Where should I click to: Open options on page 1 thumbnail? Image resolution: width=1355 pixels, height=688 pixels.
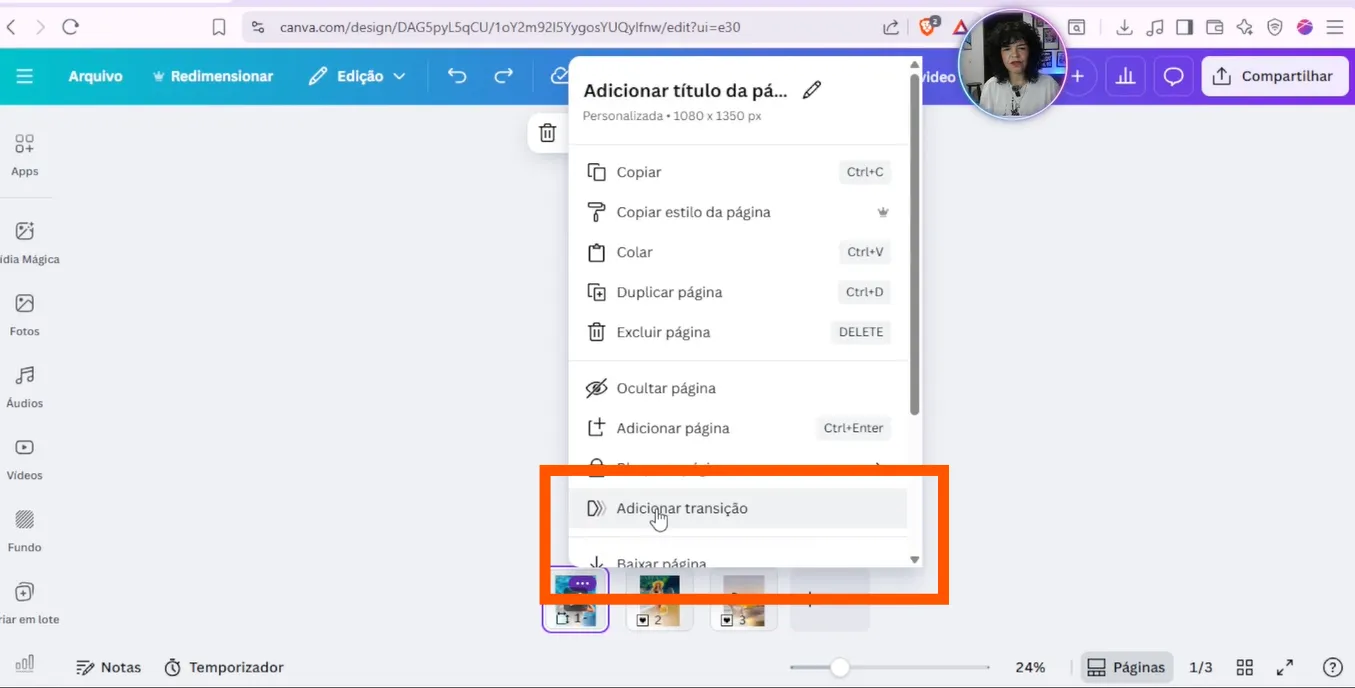(x=582, y=583)
